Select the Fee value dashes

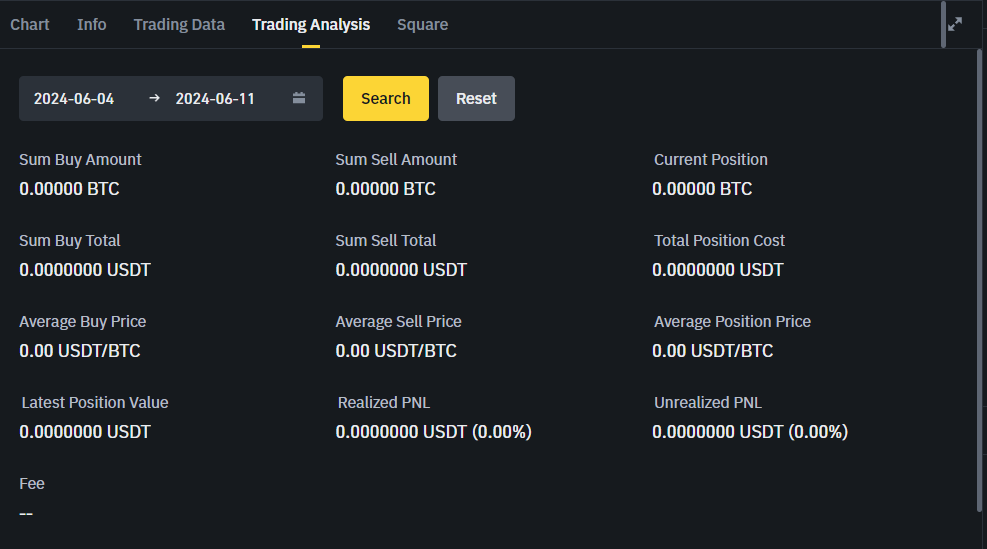pyautogui.click(x=26, y=514)
